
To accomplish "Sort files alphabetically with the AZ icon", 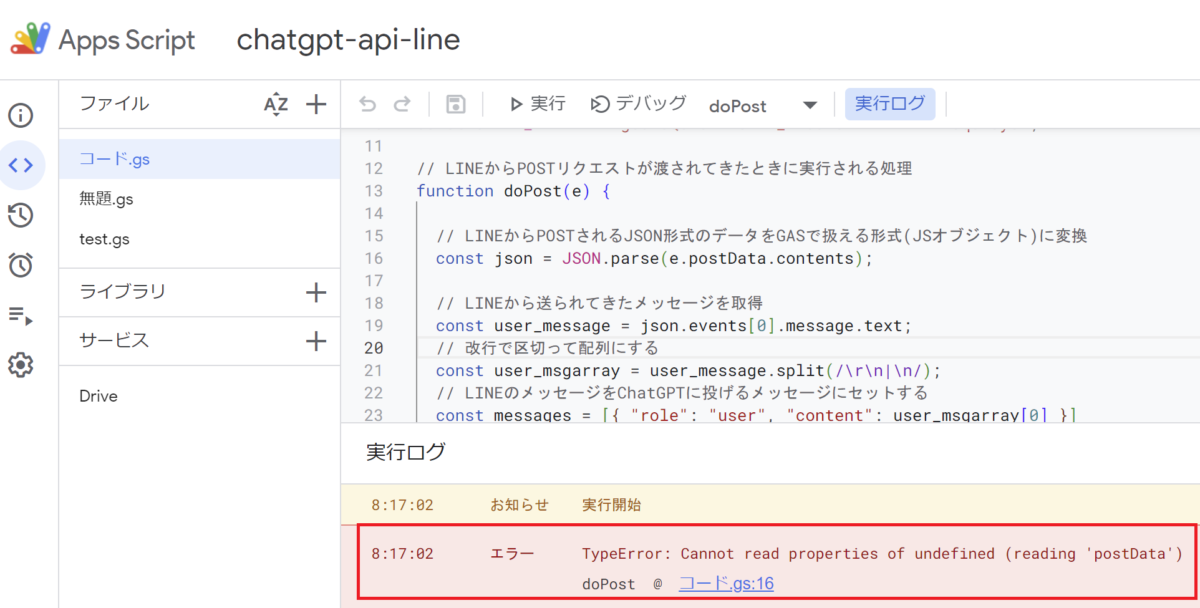I will tap(276, 103).
